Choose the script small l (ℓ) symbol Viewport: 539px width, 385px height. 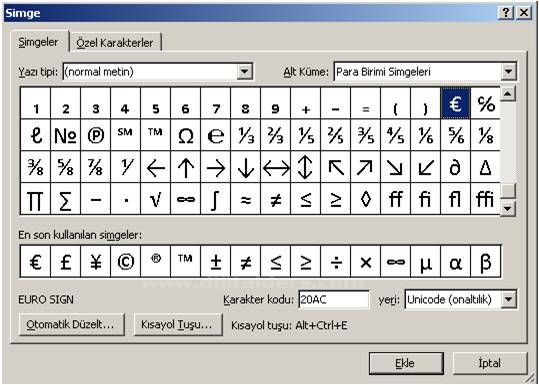[x=35, y=135]
